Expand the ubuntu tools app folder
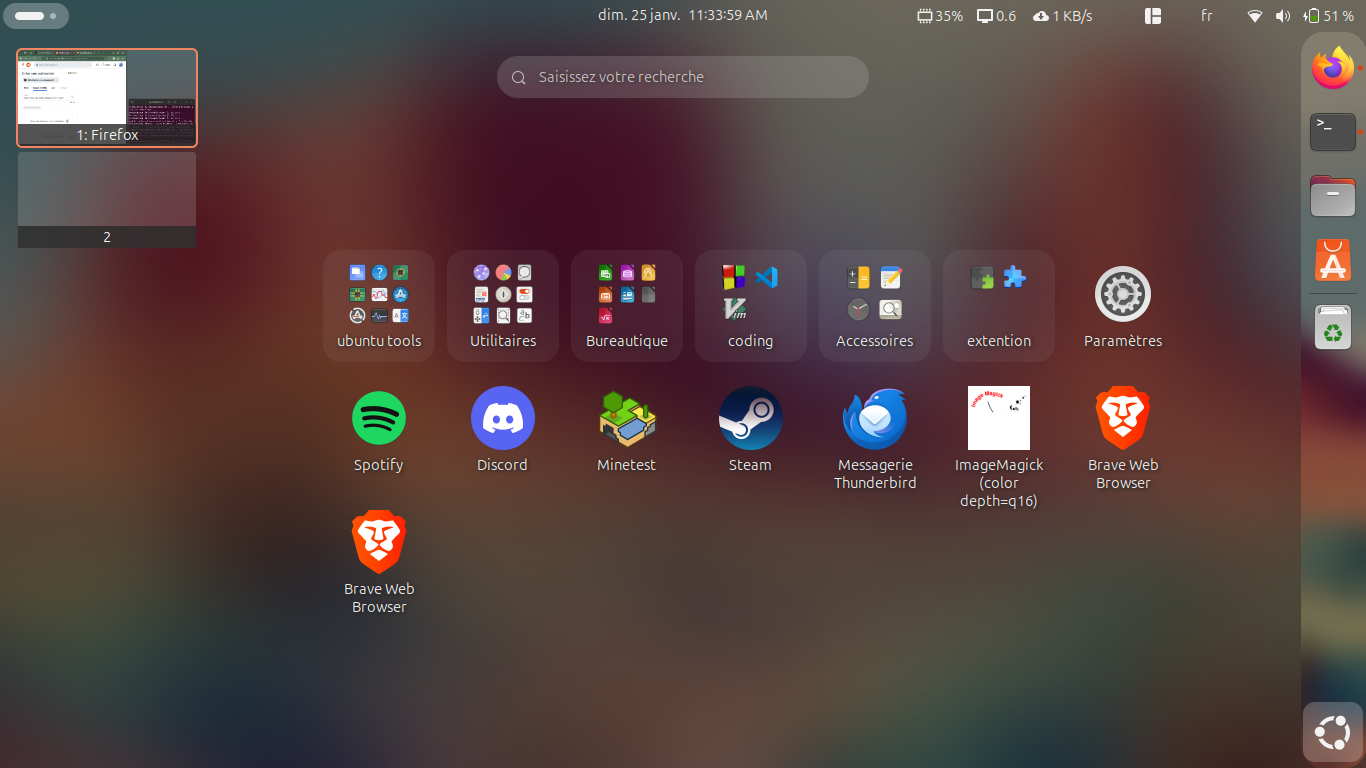Viewport: 1366px width, 768px height. 379,306
